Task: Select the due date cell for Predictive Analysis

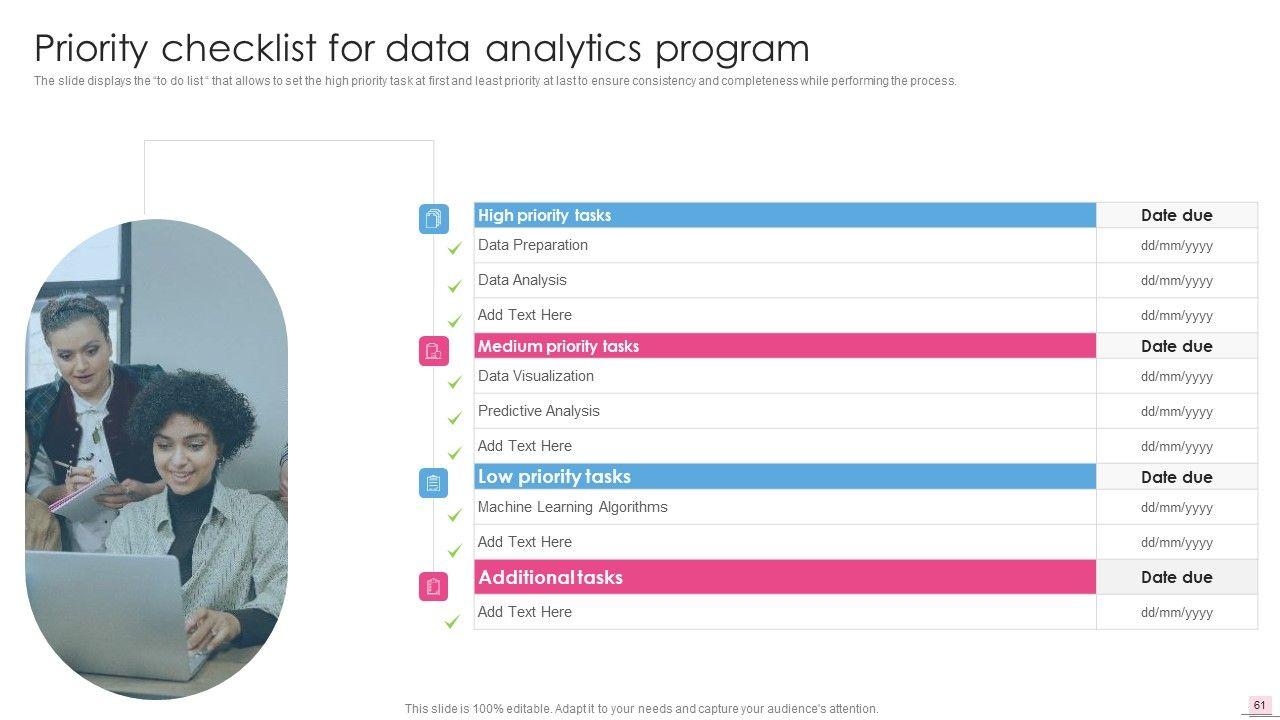Action: pos(1176,412)
